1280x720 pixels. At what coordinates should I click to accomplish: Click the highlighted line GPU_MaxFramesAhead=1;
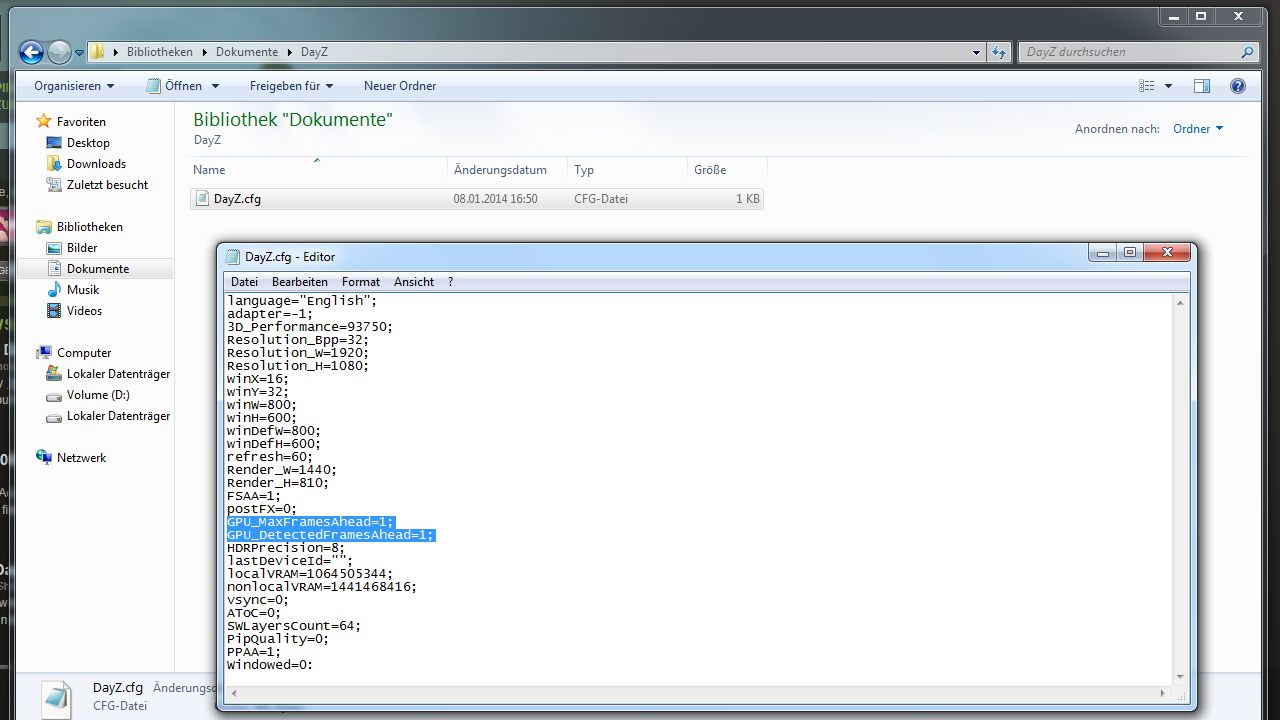pos(311,522)
